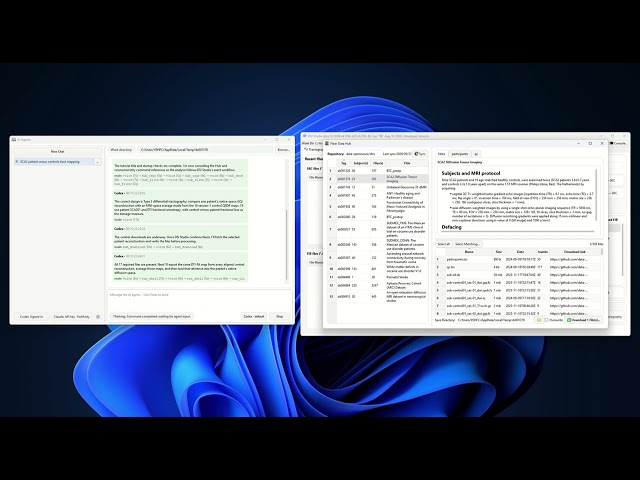Image resolution: width=640 pixels, height=480 pixels.
Task: Open the download link for participants.tsv
Action: [x=569, y=259]
